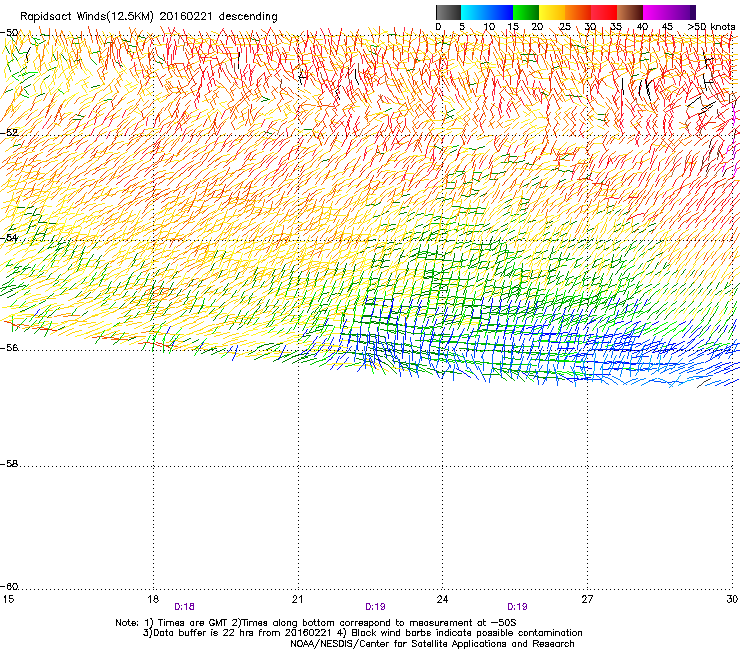Click the '-60' latitude axis label

click(x=9, y=587)
